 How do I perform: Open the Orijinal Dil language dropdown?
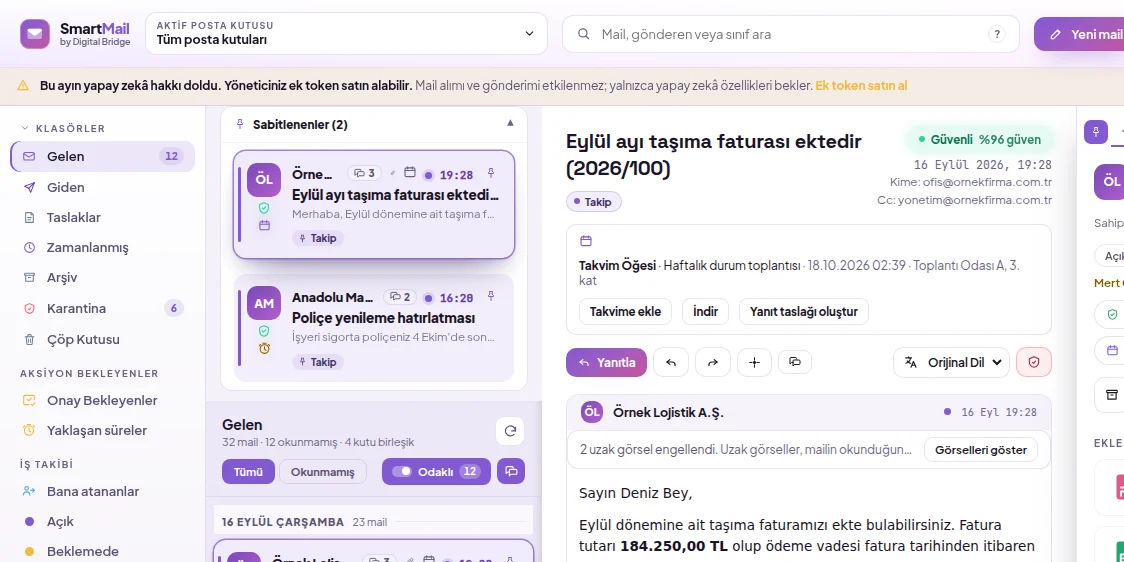[x=951, y=363]
